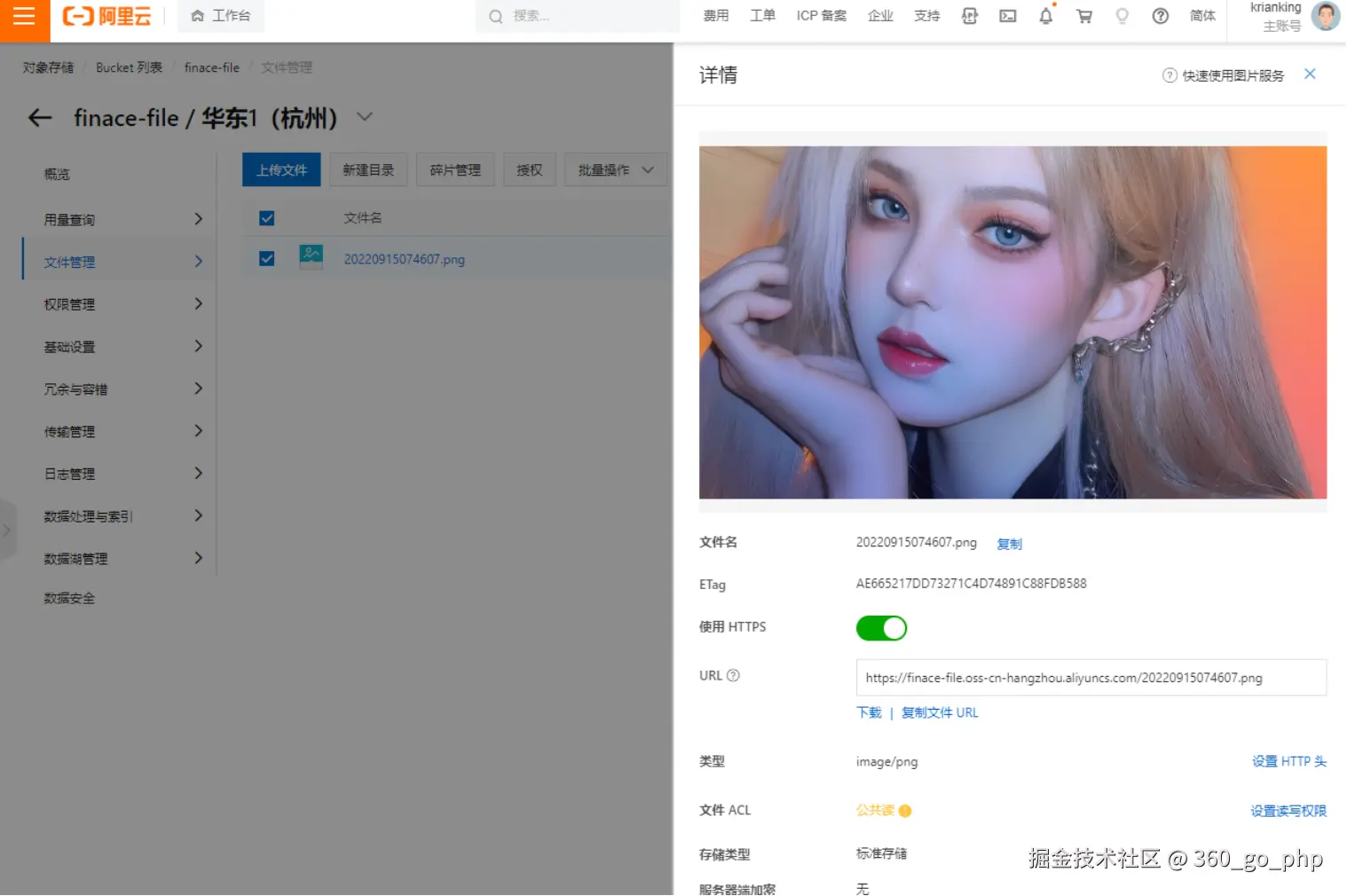
Task: Open the 支持 menu
Action: (x=926, y=16)
